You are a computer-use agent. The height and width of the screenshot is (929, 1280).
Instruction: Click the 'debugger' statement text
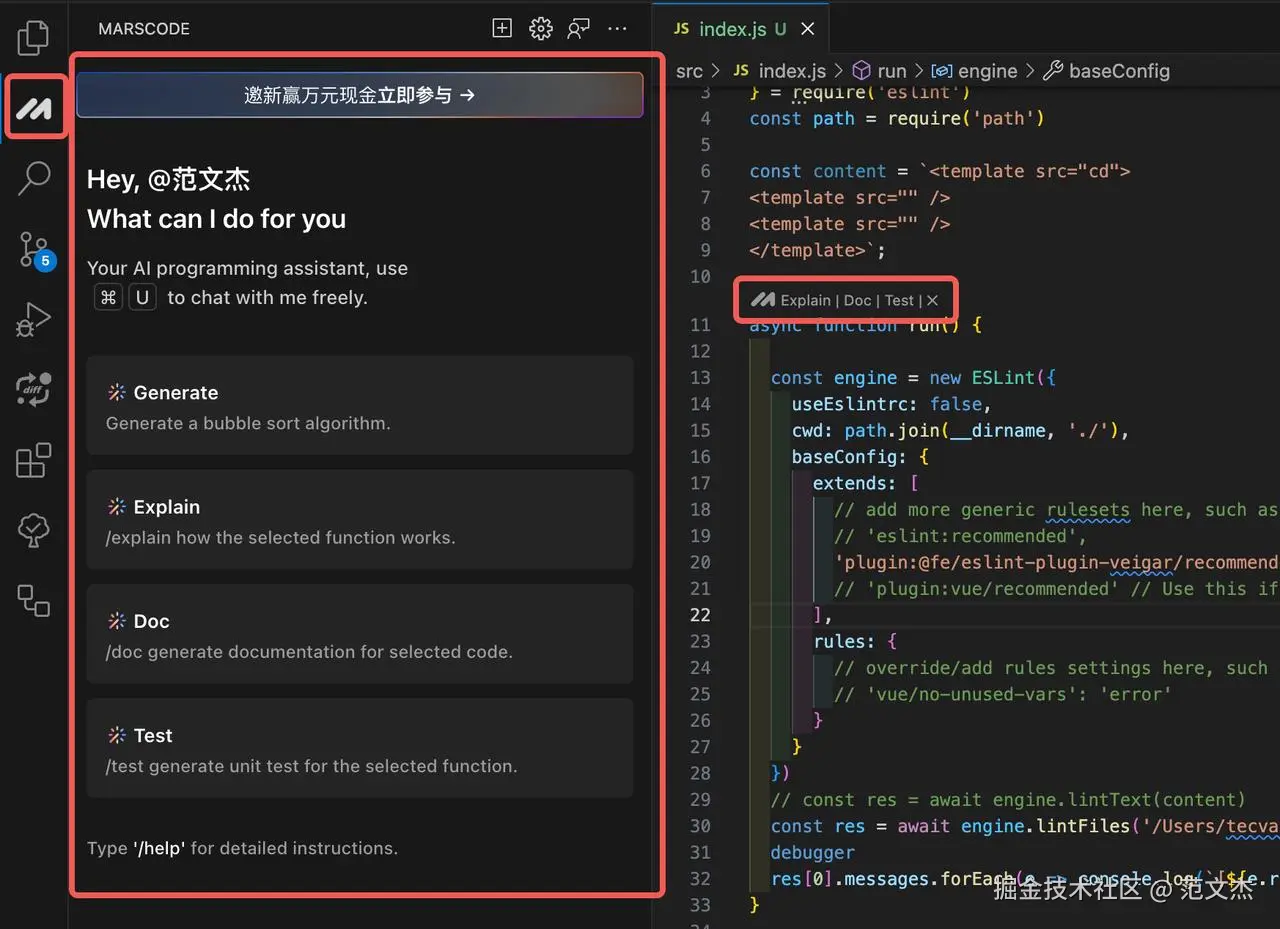tap(812, 852)
